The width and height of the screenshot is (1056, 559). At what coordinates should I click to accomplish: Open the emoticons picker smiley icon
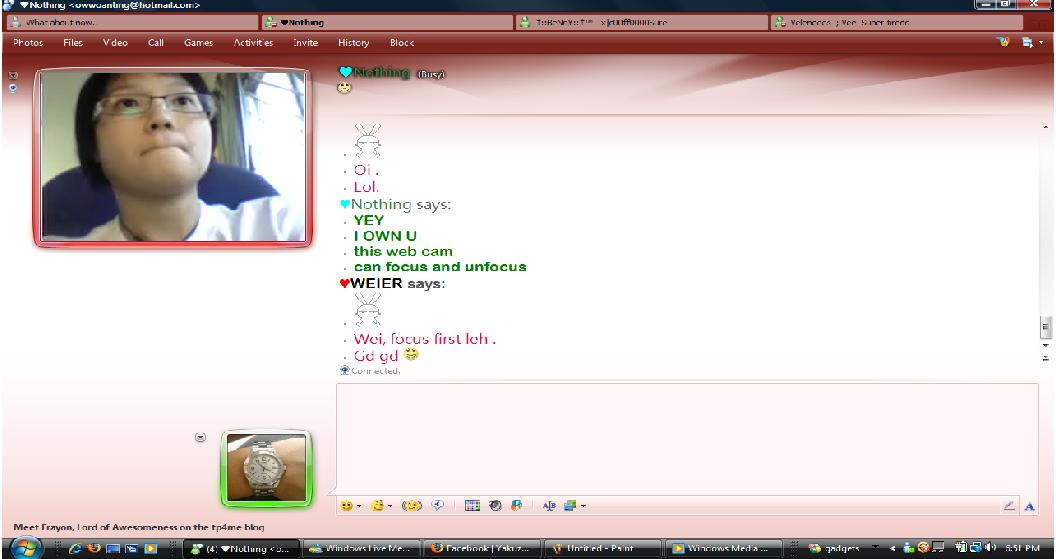pyautogui.click(x=346, y=506)
